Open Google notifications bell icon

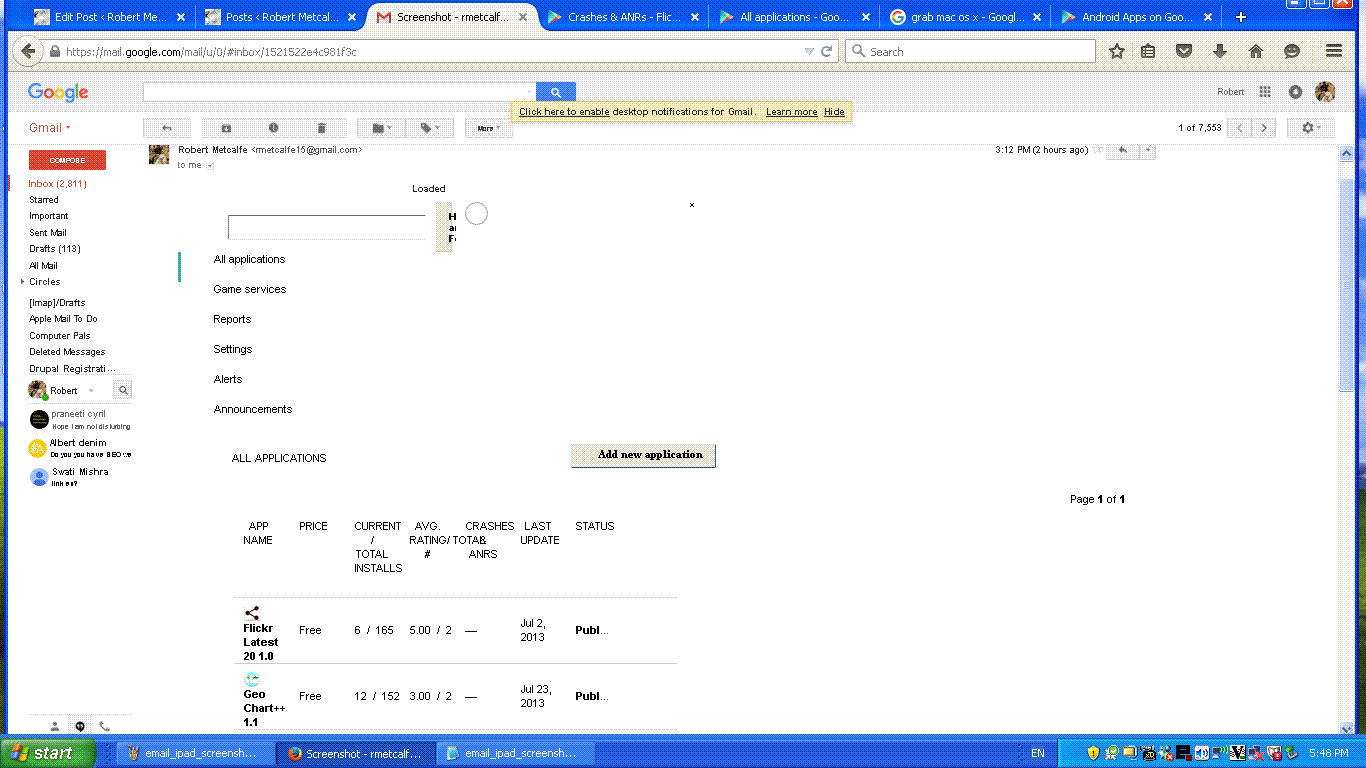[1295, 92]
